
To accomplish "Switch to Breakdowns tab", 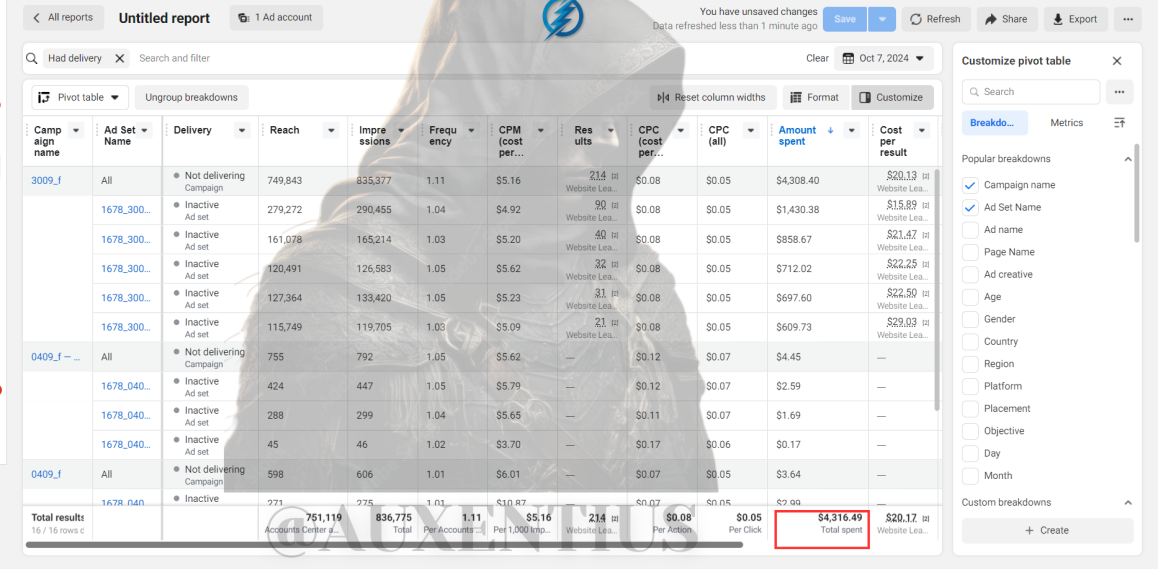I will tap(995, 123).
